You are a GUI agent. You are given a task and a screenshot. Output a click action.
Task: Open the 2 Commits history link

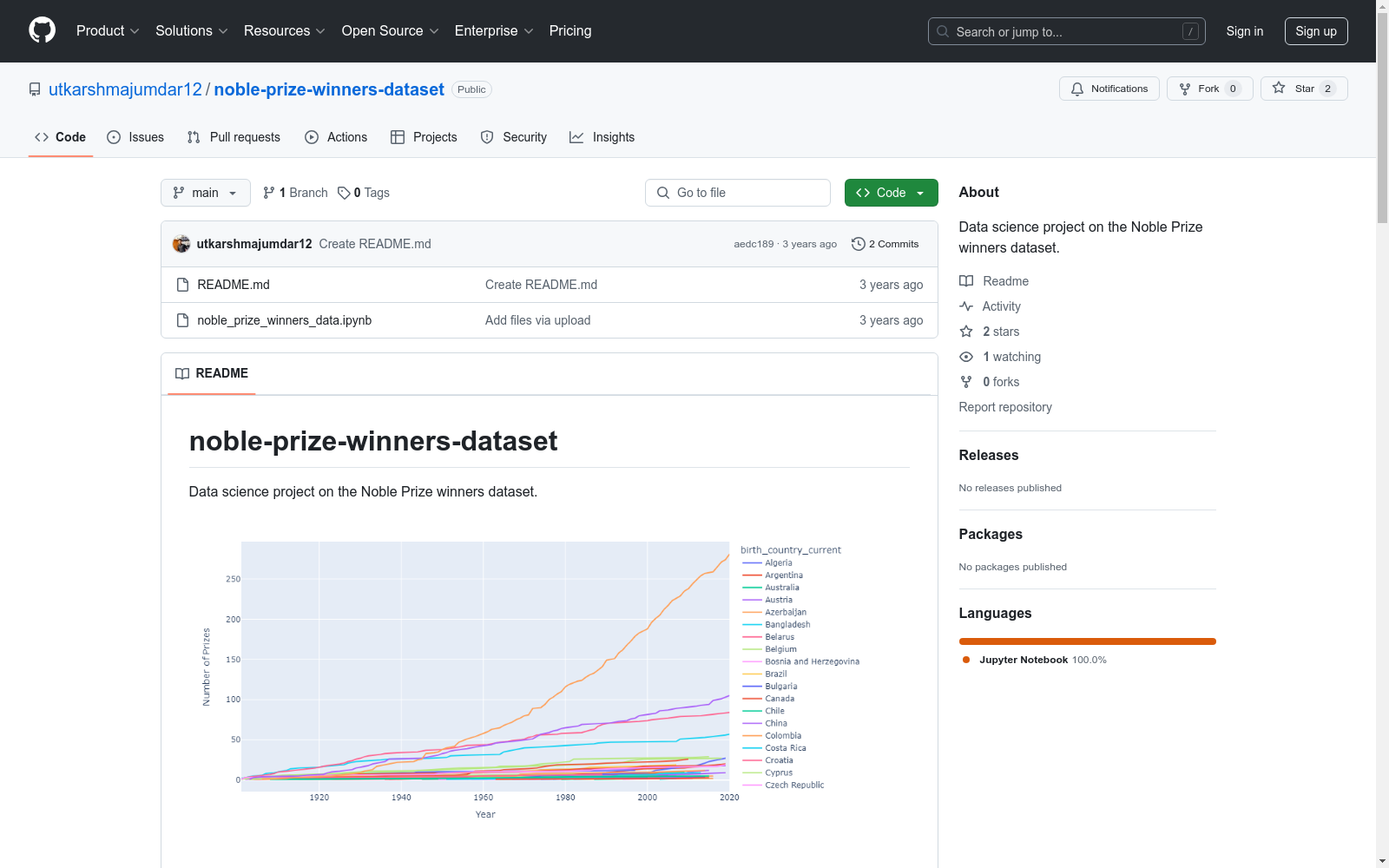[x=885, y=244]
